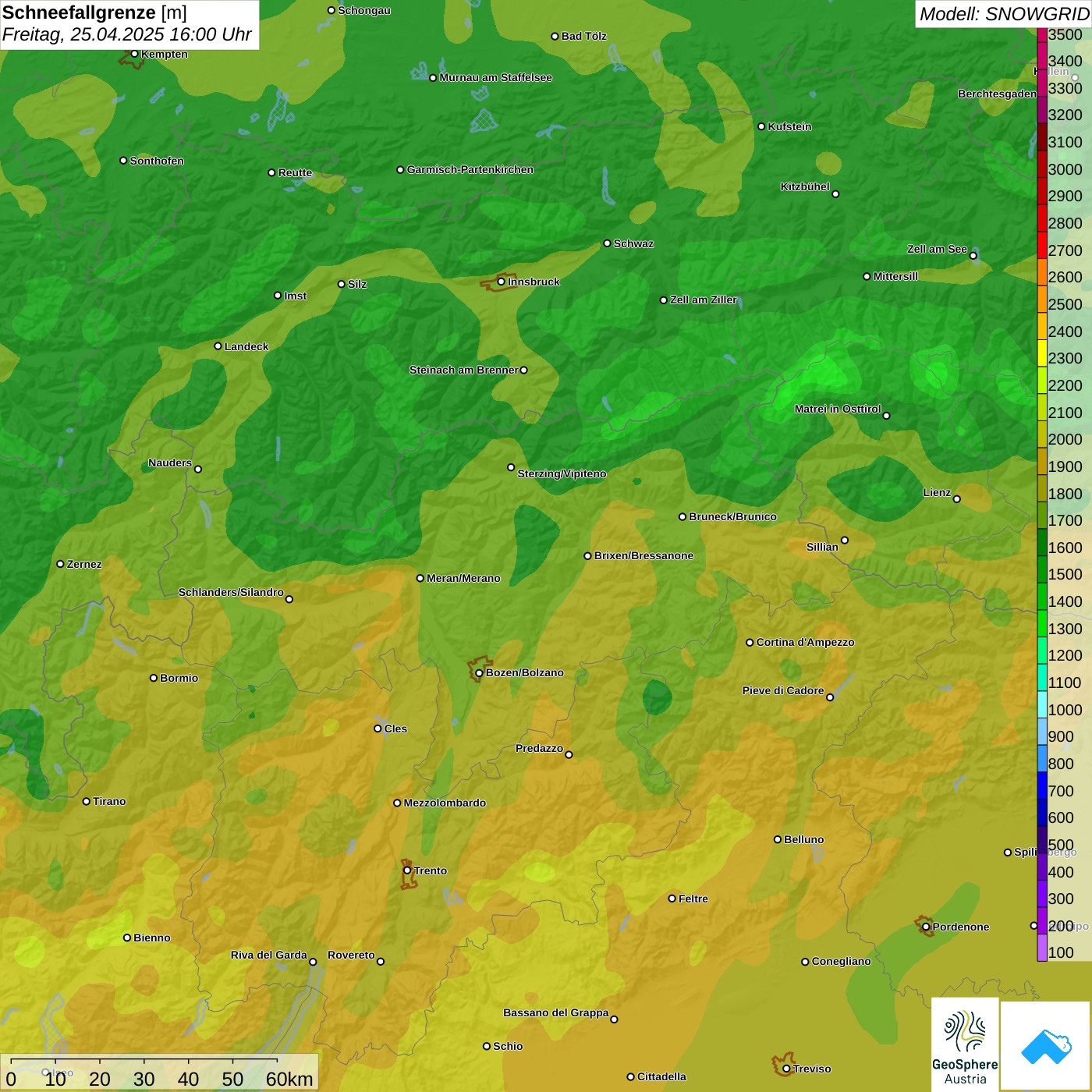The width and height of the screenshot is (1092, 1092).
Task: Click the Bad Tölz location dot
Action: point(555,36)
